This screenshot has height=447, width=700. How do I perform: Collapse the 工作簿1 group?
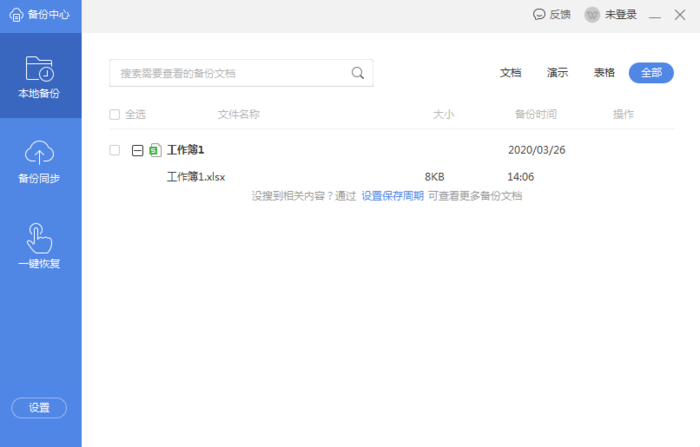138,150
